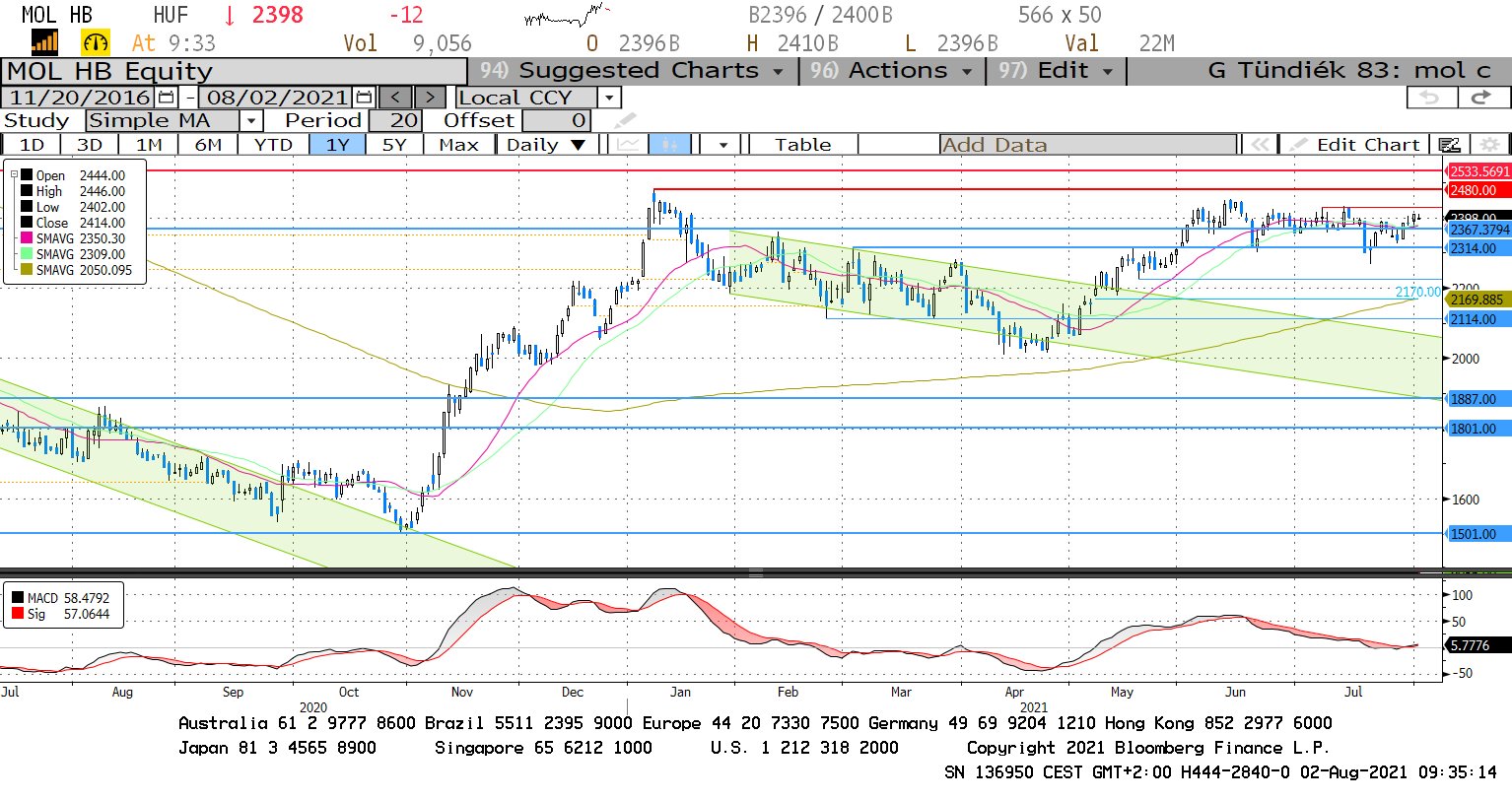
Task: Open chart settings gear icon
Action: click(x=1489, y=145)
